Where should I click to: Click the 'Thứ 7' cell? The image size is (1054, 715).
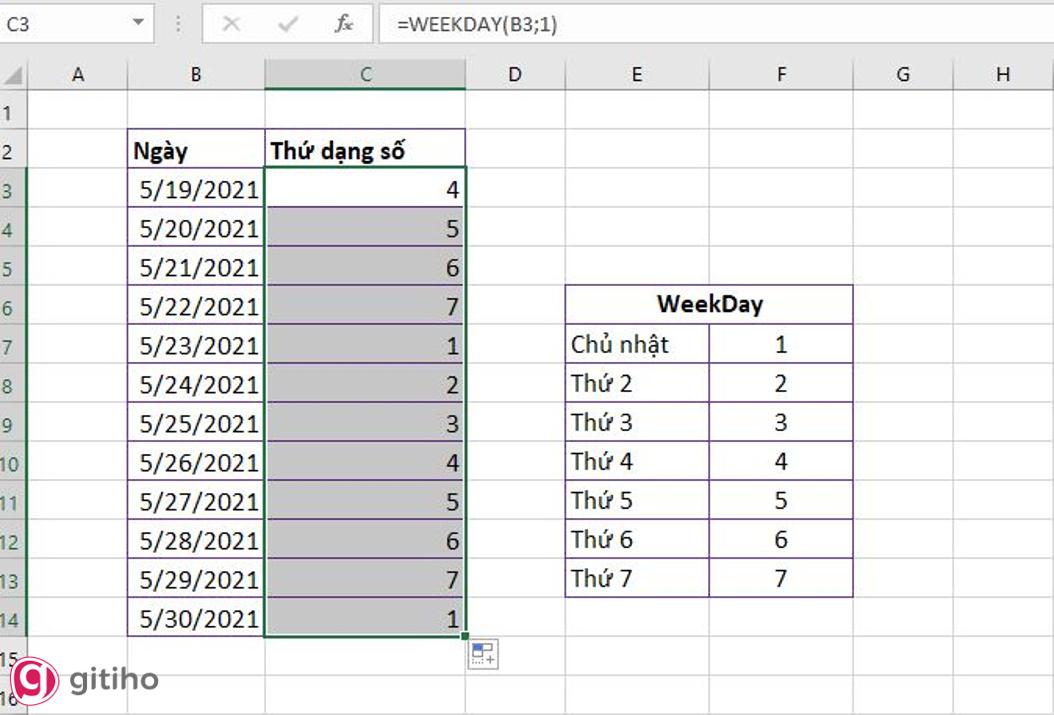[637, 578]
